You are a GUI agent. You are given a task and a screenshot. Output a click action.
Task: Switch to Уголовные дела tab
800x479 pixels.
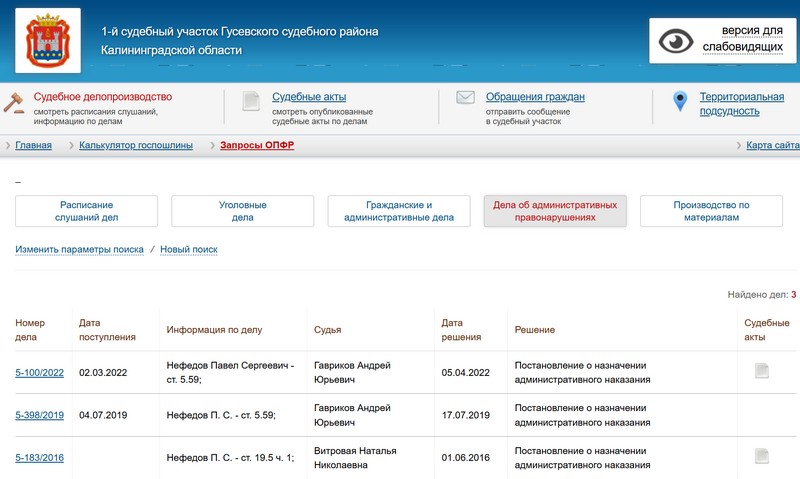pyautogui.click(x=242, y=211)
